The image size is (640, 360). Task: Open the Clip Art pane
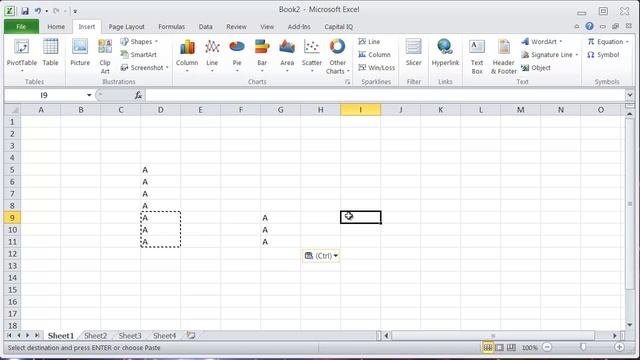pyautogui.click(x=105, y=56)
